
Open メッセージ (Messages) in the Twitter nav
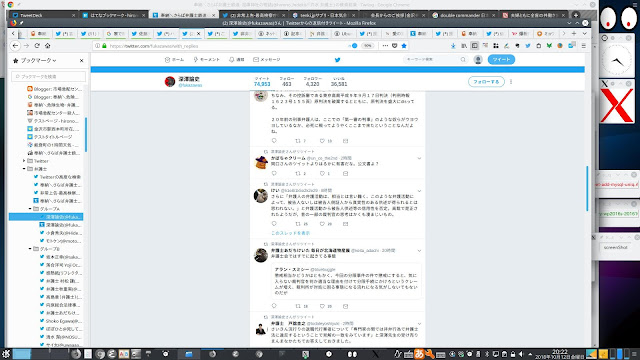[267, 60]
